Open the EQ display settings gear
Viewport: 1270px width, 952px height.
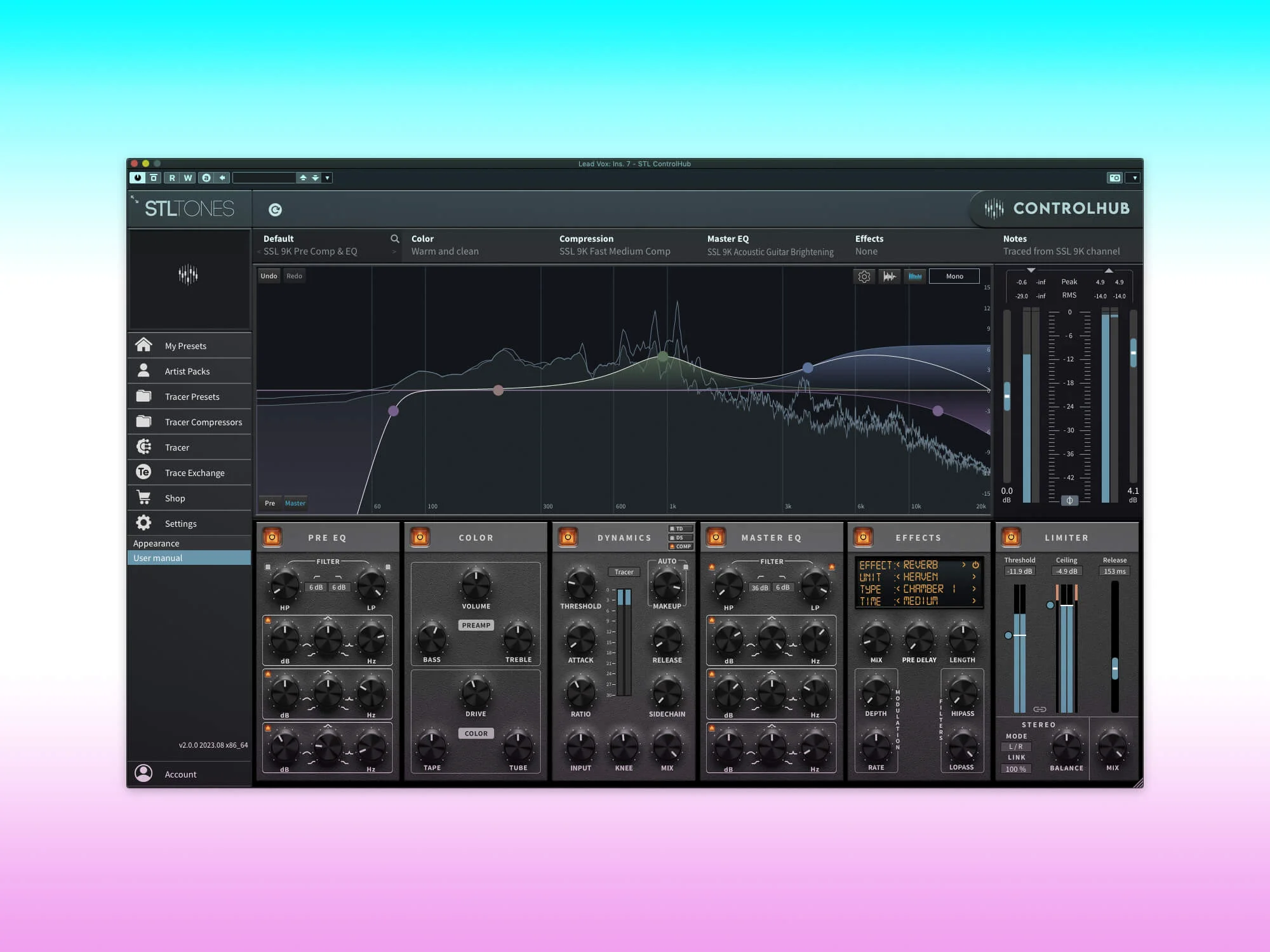click(864, 276)
